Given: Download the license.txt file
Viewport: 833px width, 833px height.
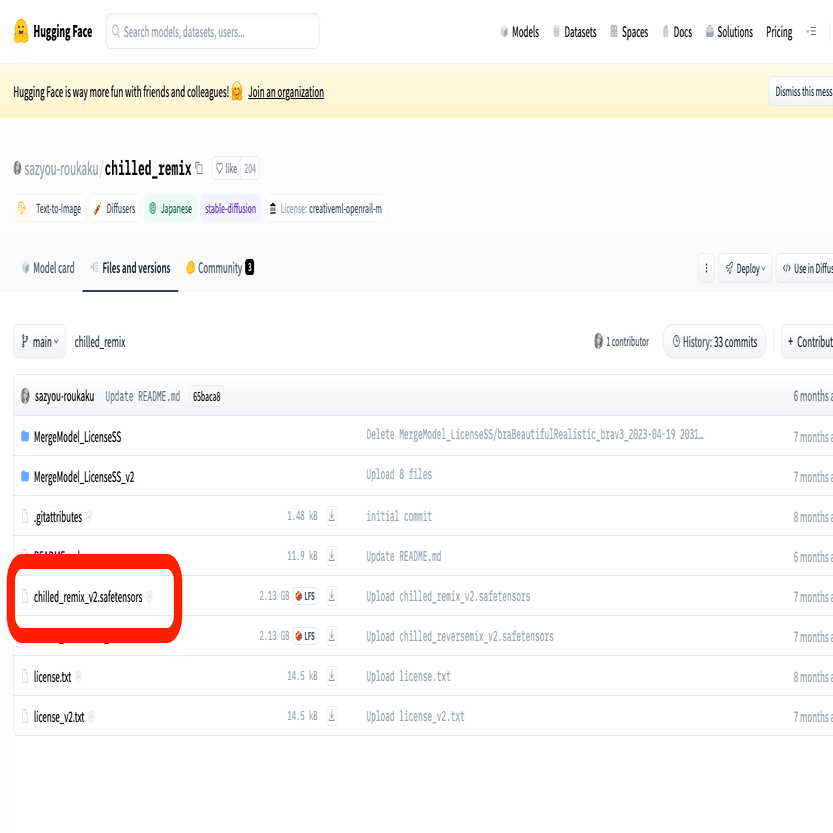Looking at the screenshot, I should [332, 676].
